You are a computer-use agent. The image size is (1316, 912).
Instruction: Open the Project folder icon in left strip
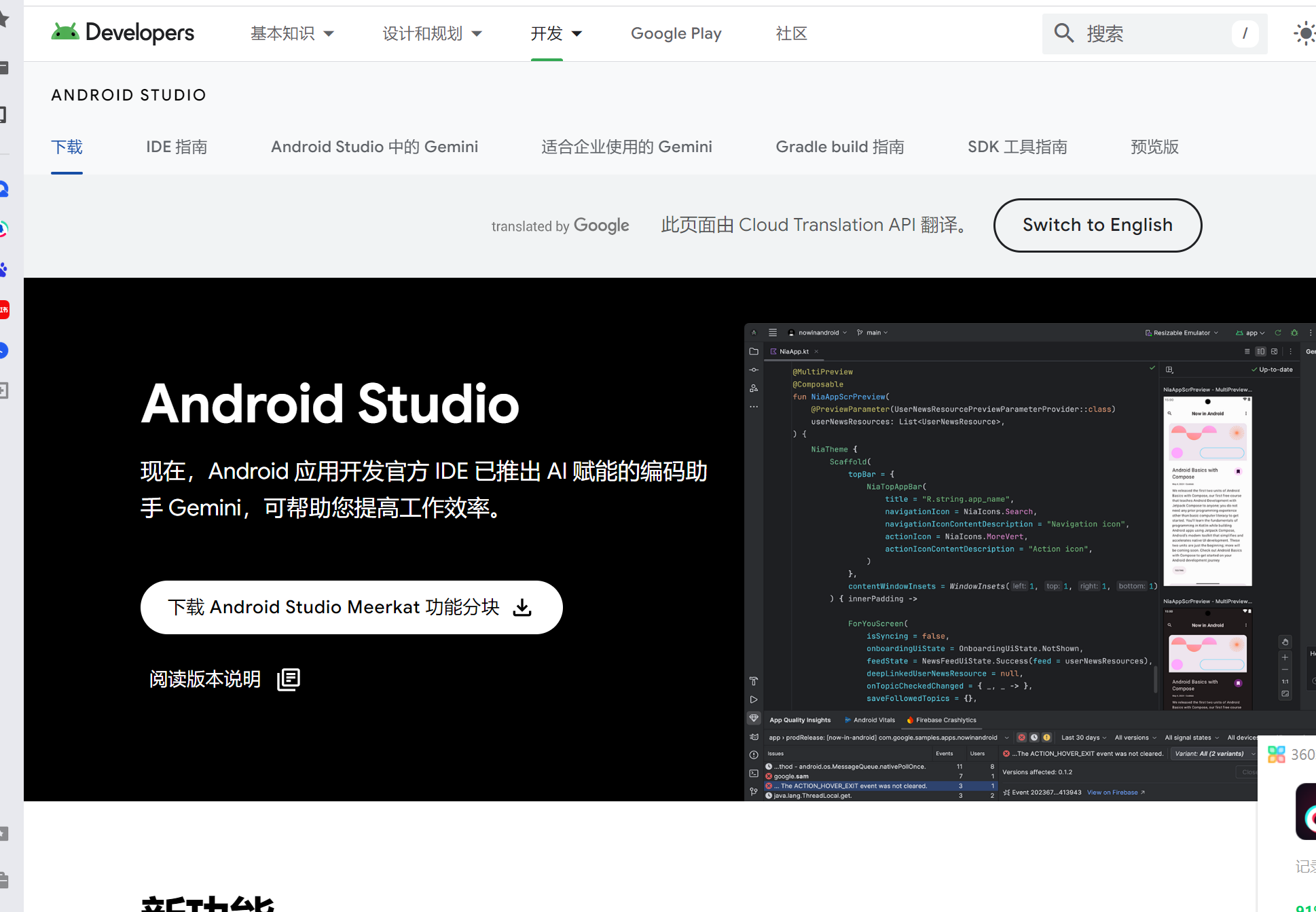(x=754, y=351)
